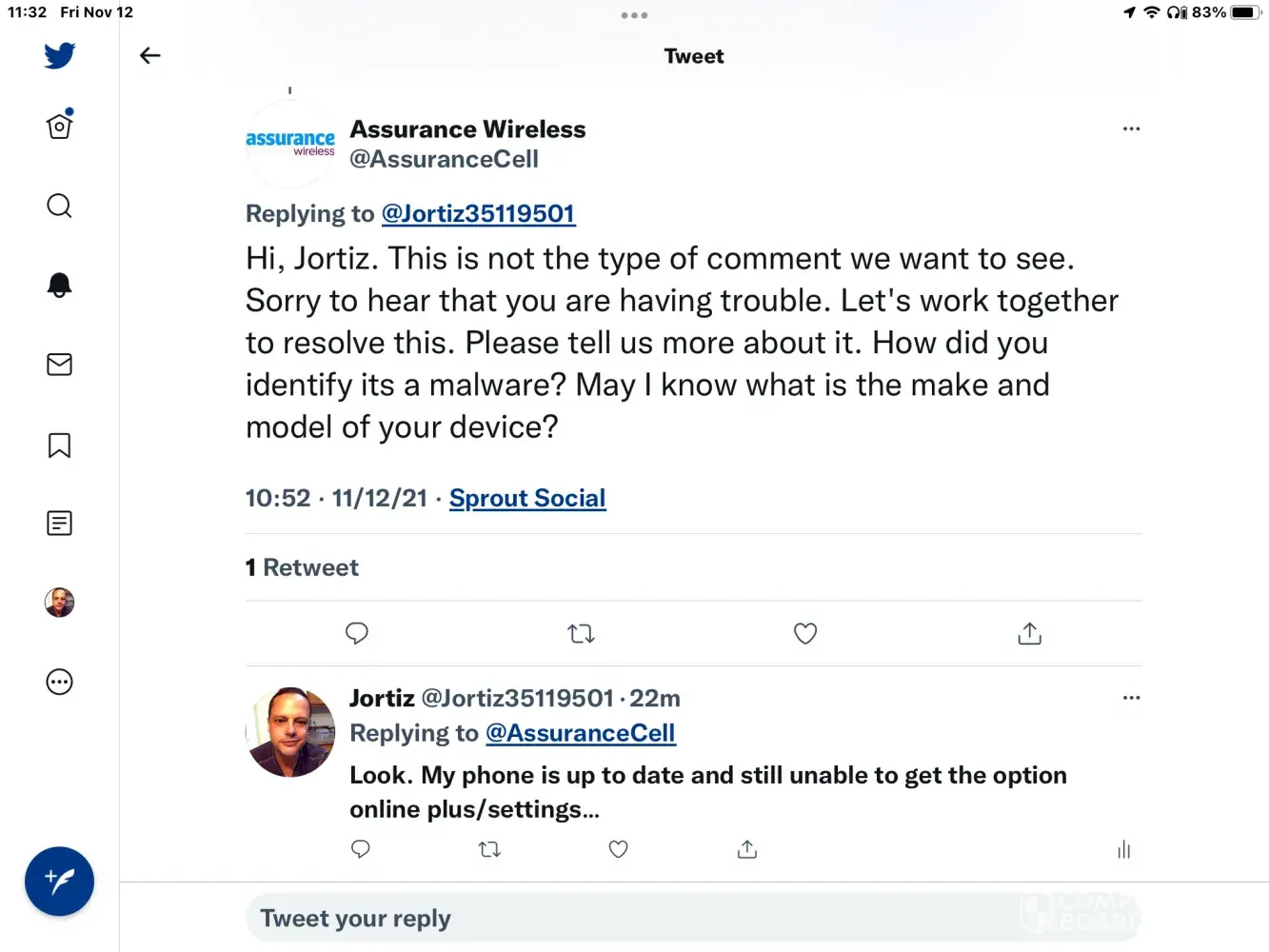The width and height of the screenshot is (1269, 952).
Task: View the 1 Retweet list
Action: pyautogui.click(x=302, y=567)
